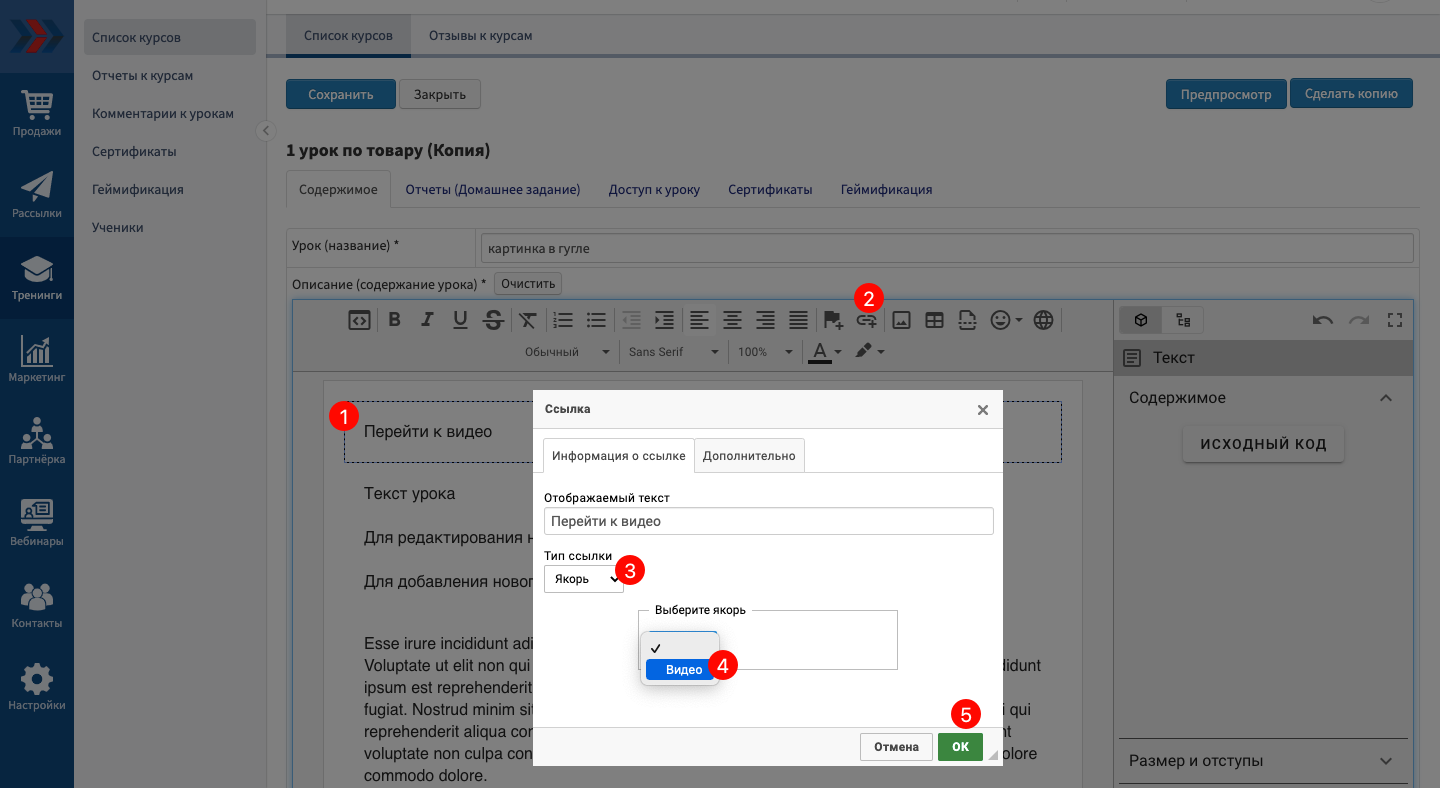Click the insert link icon

(866, 321)
